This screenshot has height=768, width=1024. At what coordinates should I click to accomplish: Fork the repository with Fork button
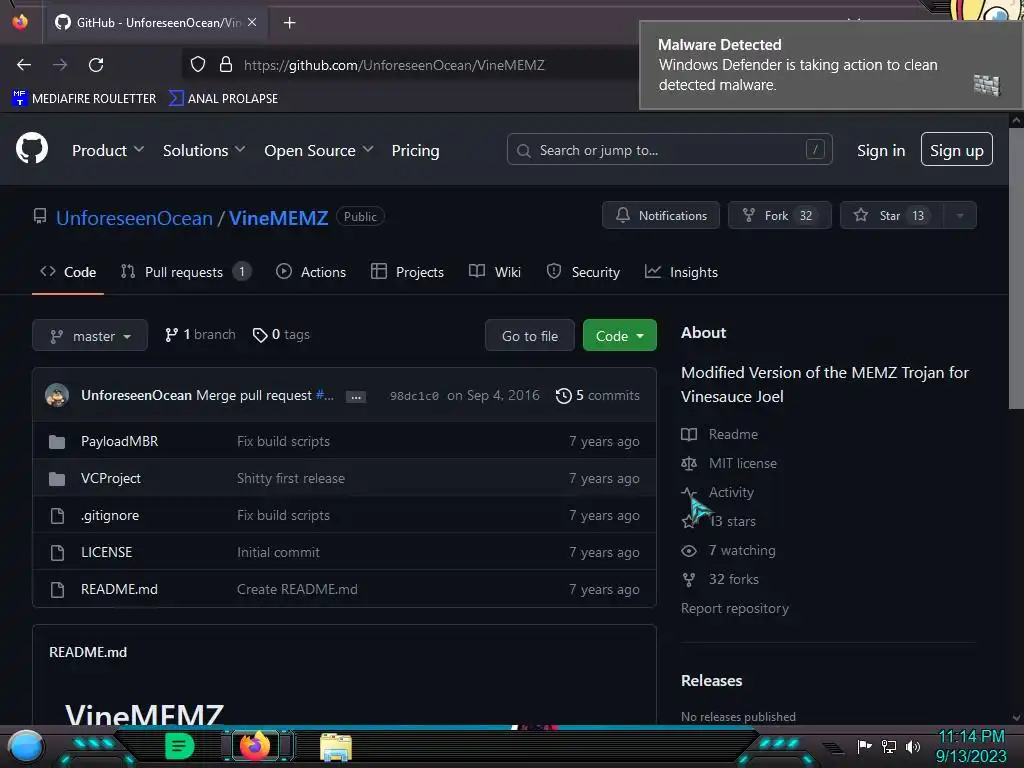[779, 216]
